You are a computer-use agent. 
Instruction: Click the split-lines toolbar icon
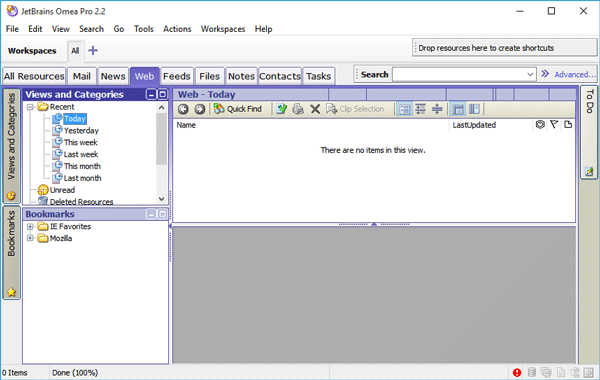pyautogui.click(x=437, y=109)
